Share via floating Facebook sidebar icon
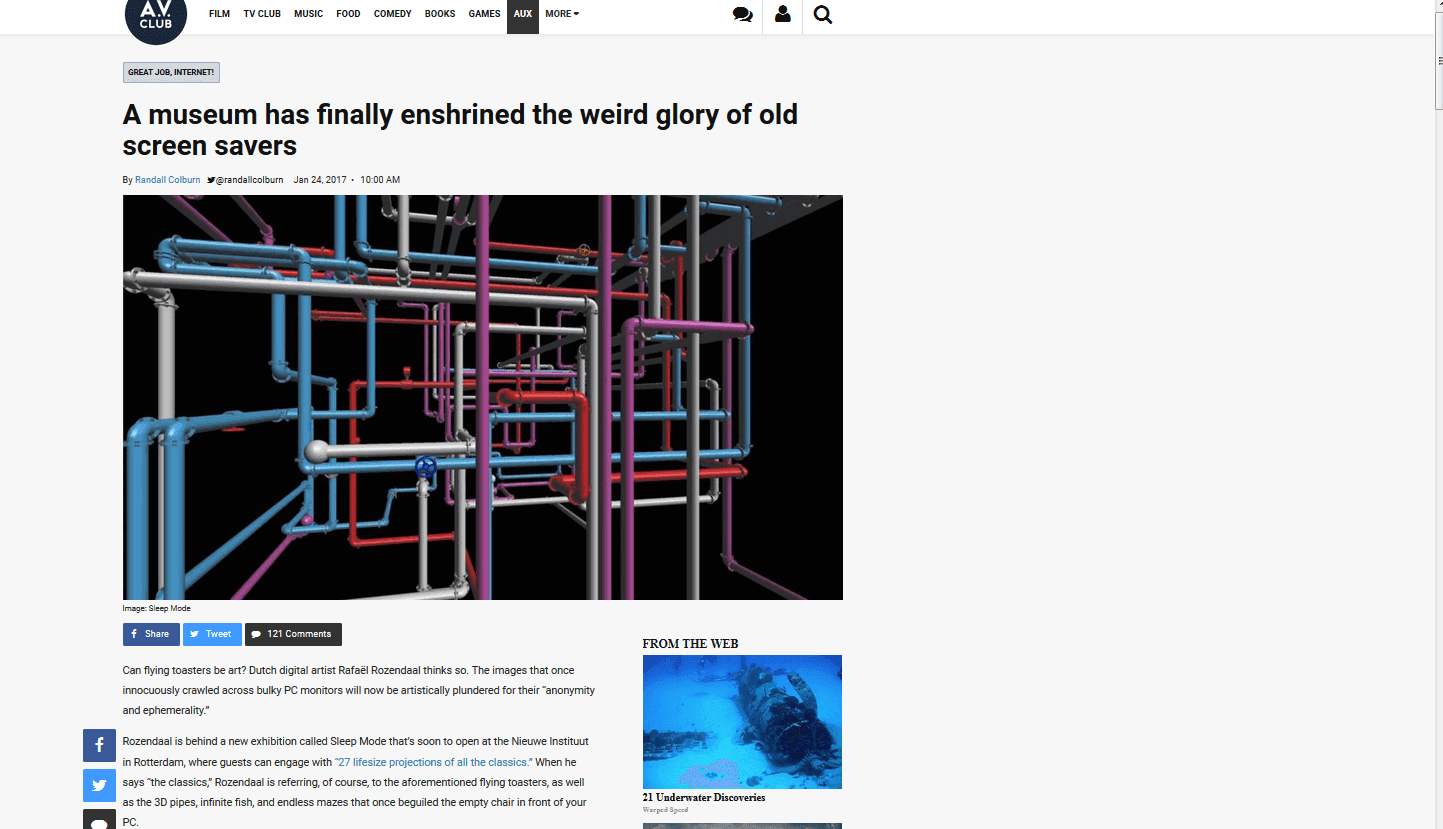The height and width of the screenshot is (829, 1443). (99, 746)
